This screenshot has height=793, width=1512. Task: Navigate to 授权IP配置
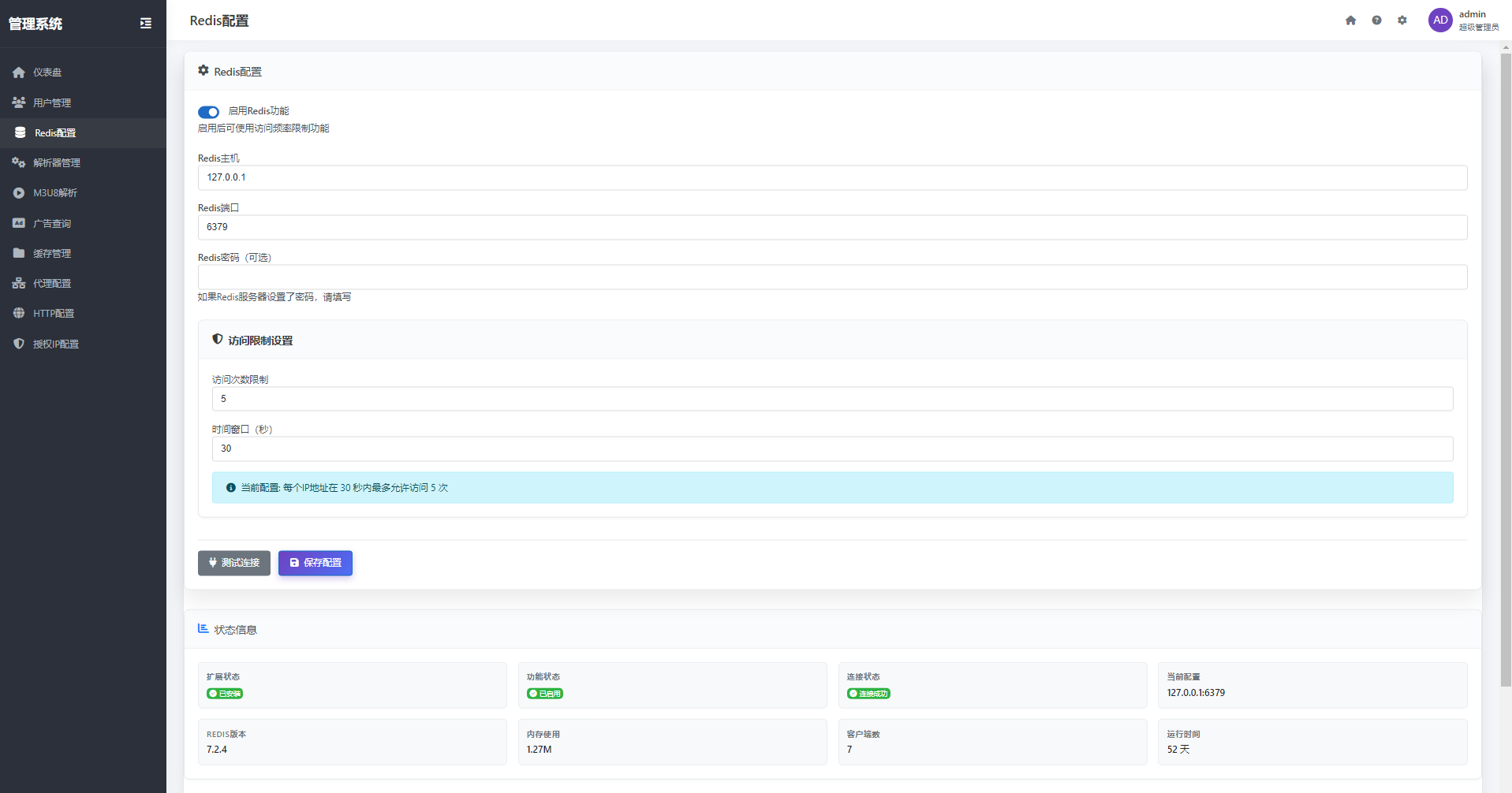coord(56,344)
